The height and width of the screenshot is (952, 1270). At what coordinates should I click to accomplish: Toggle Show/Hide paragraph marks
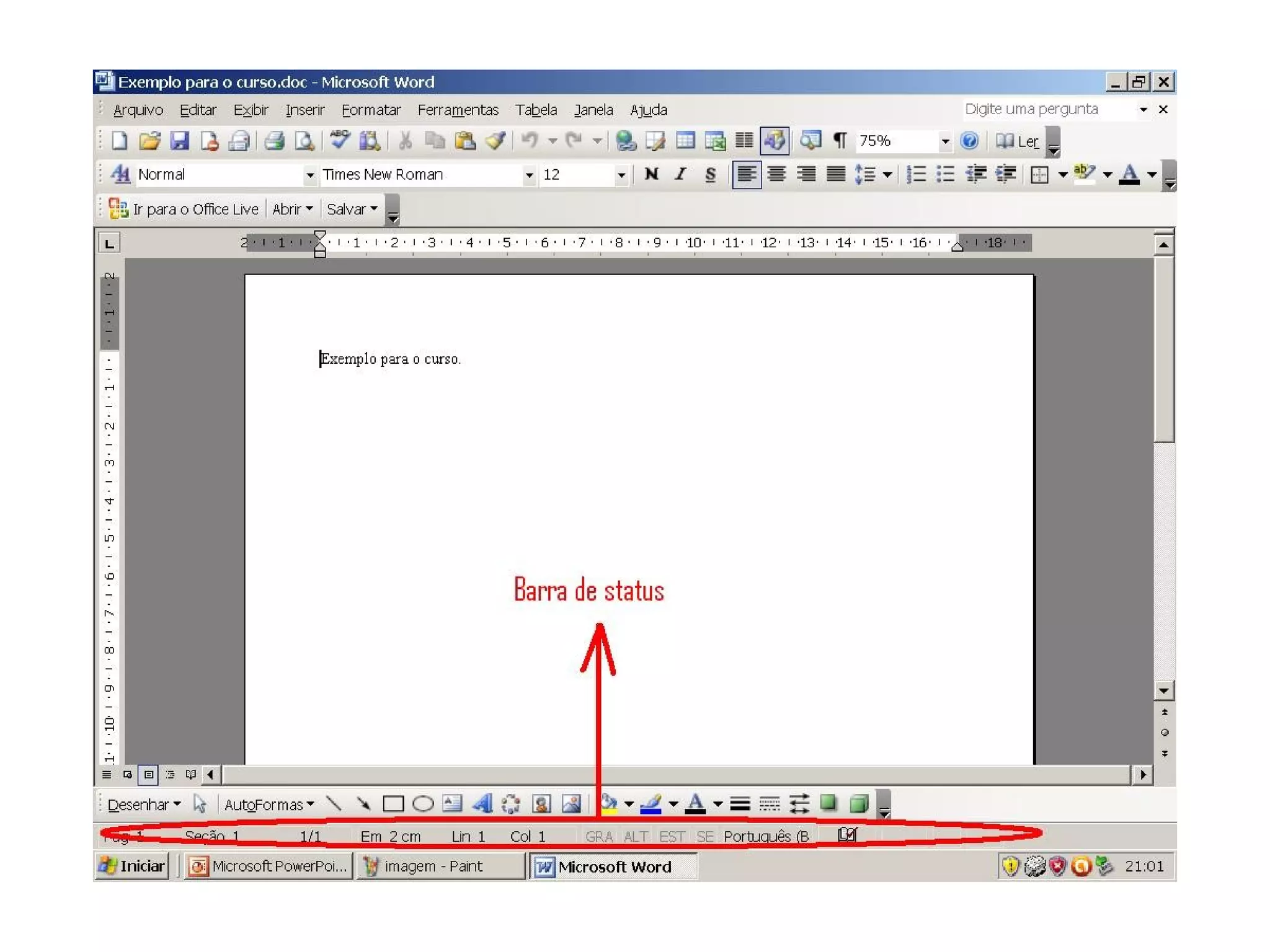(x=840, y=141)
